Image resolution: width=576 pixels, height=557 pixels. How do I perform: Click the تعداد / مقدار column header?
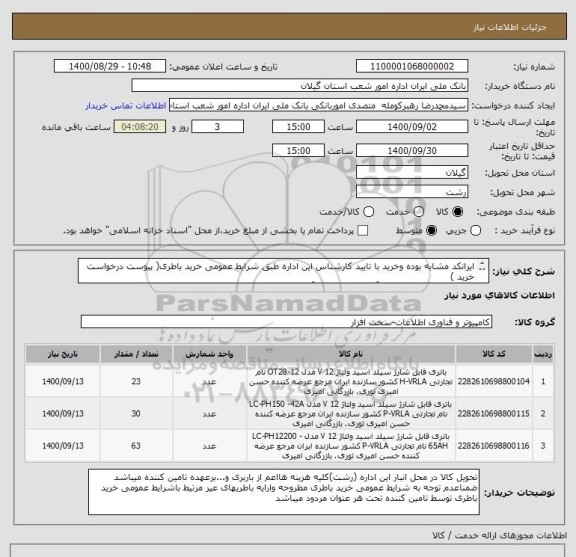(136, 354)
